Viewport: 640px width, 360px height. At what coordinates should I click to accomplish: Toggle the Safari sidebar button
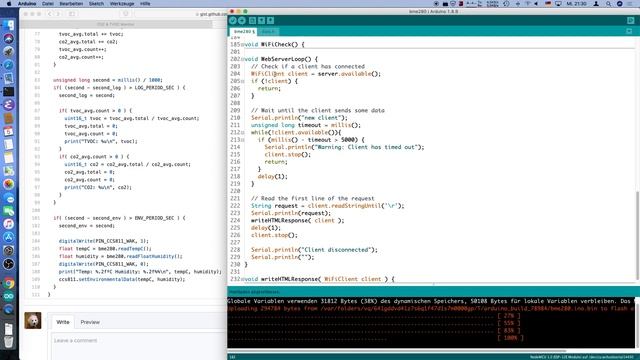point(72,14)
